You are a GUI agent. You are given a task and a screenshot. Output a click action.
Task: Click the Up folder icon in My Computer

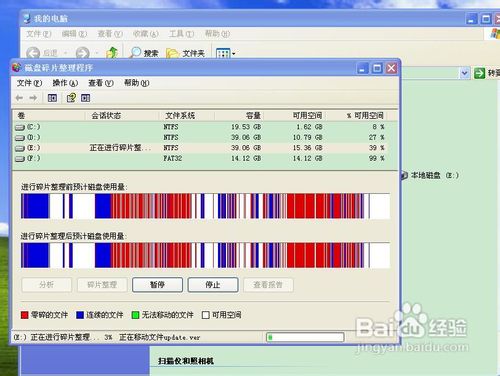pos(112,53)
